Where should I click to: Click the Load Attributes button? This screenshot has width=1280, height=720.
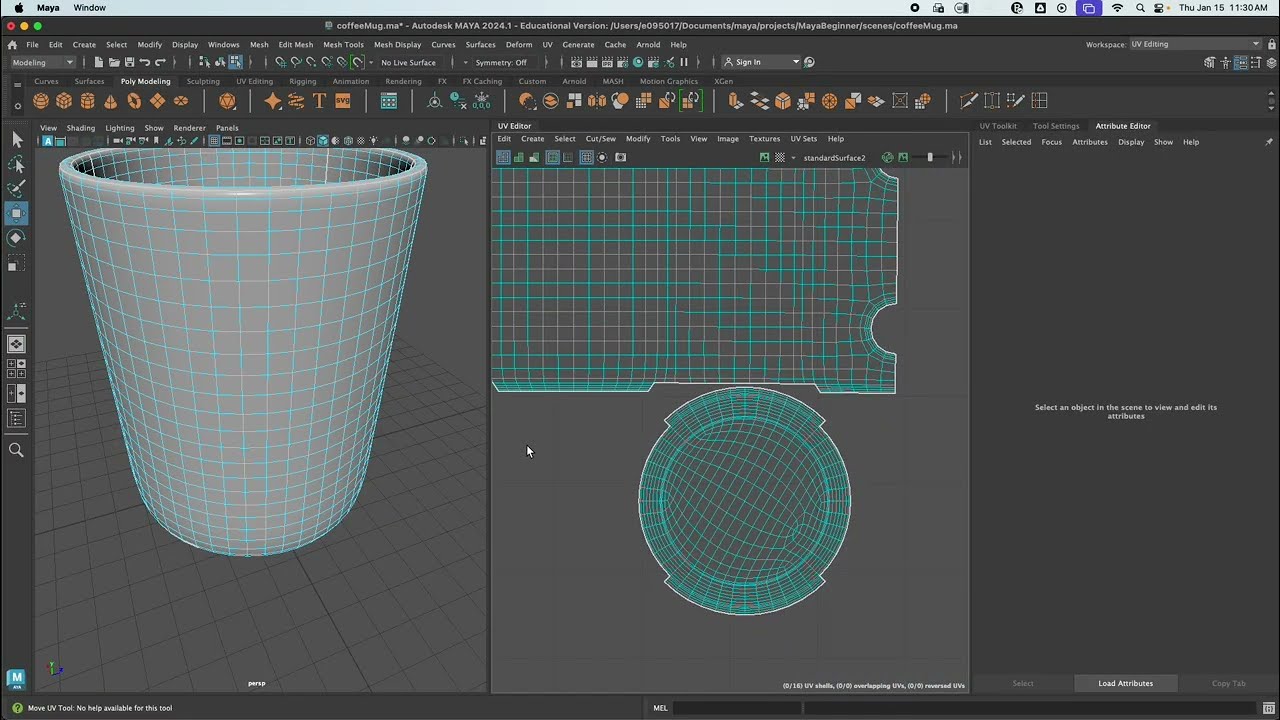pos(1125,683)
